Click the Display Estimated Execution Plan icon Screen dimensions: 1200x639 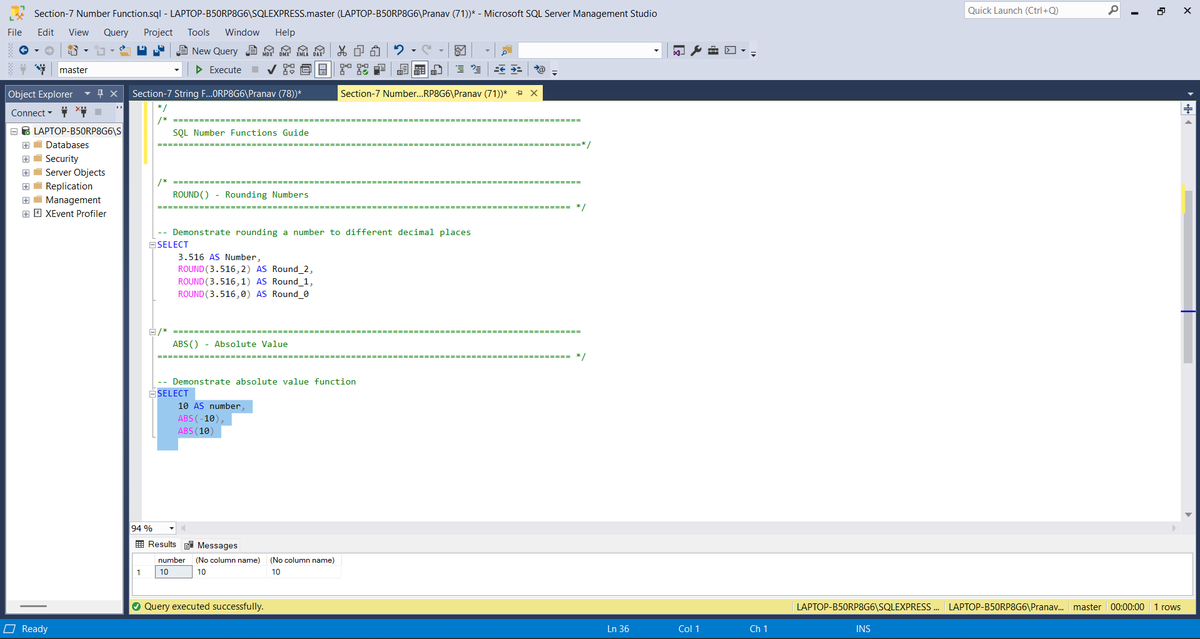click(x=288, y=68)
